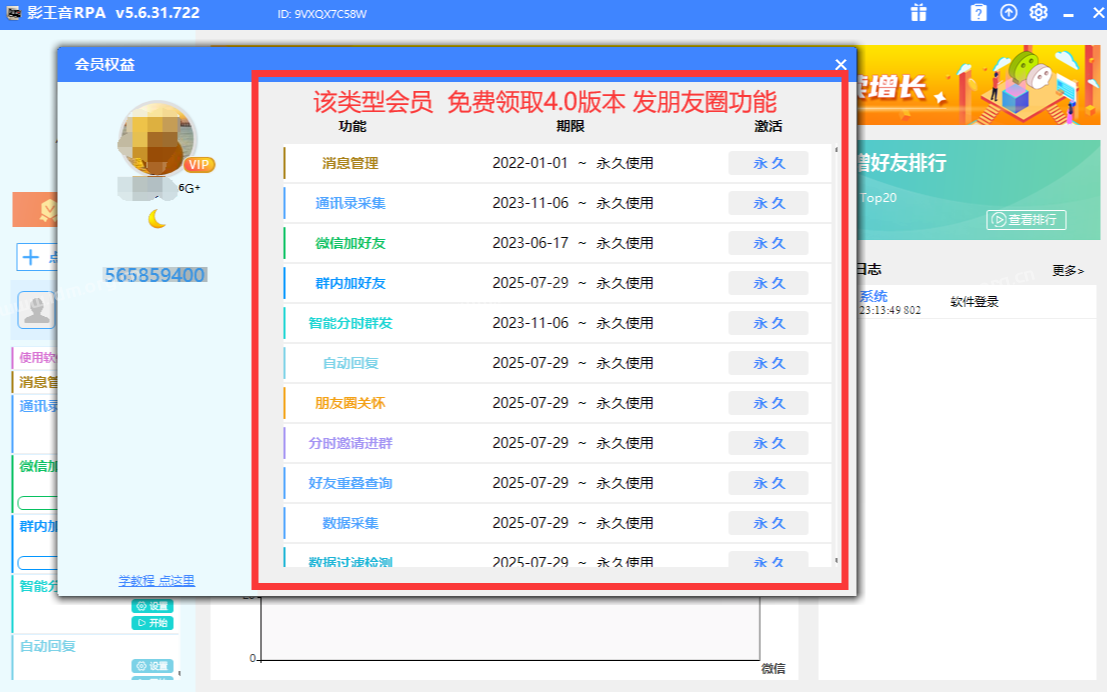Click the orange medal icon in sidebar
The height and width of the screenshot is (692, 1107).
pos(47,210)
